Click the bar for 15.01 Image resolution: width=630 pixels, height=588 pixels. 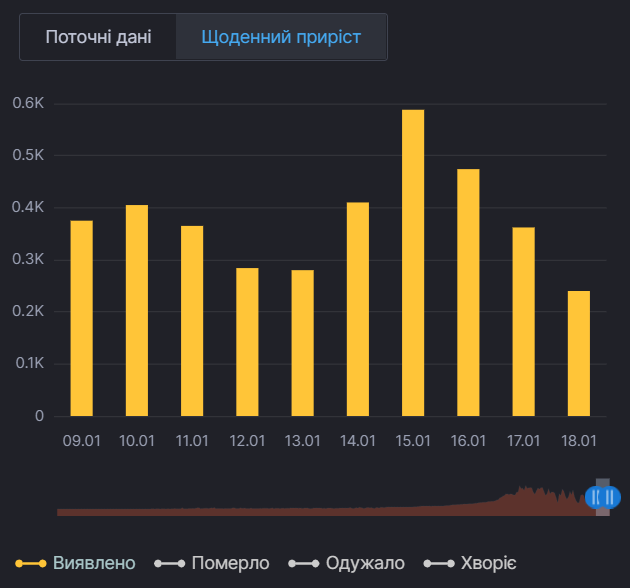tap(413, 263)
